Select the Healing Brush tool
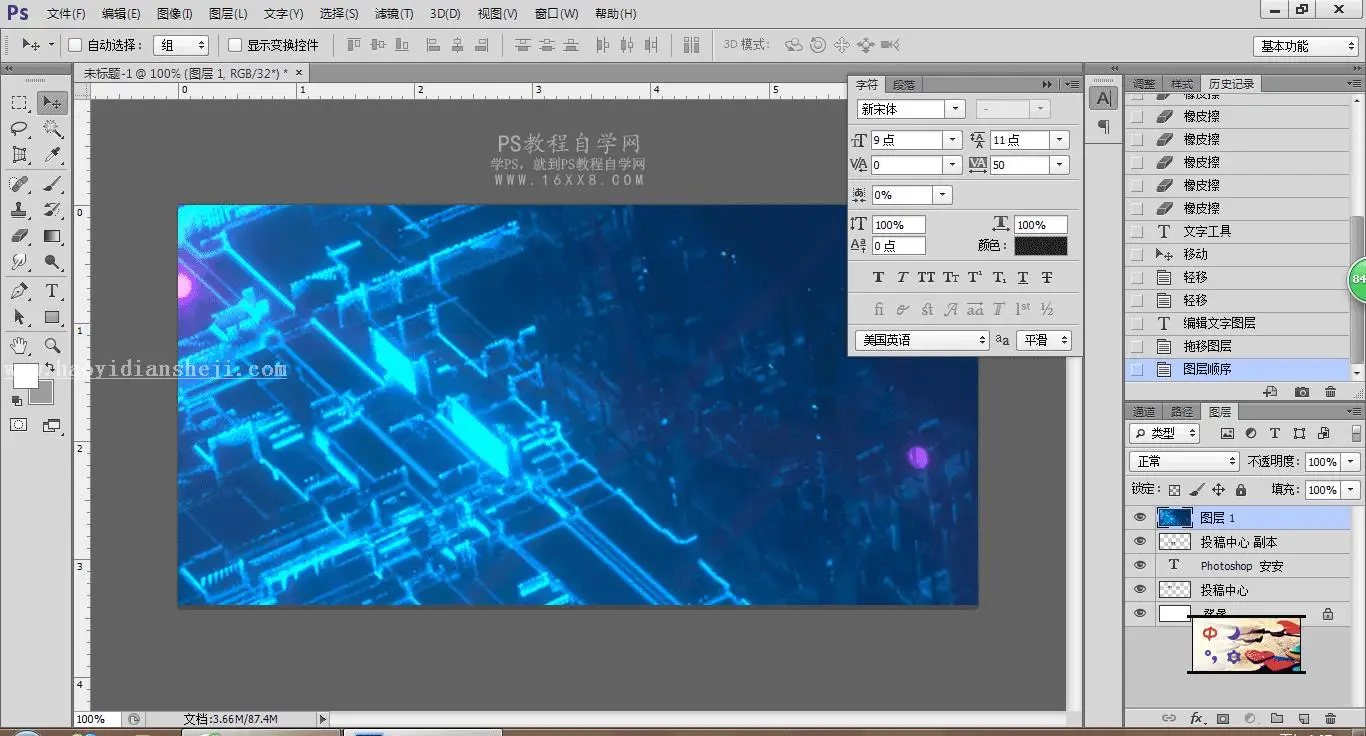This screenshot has width=1366, height=736. pyautogui.click(x=19, y=184)
